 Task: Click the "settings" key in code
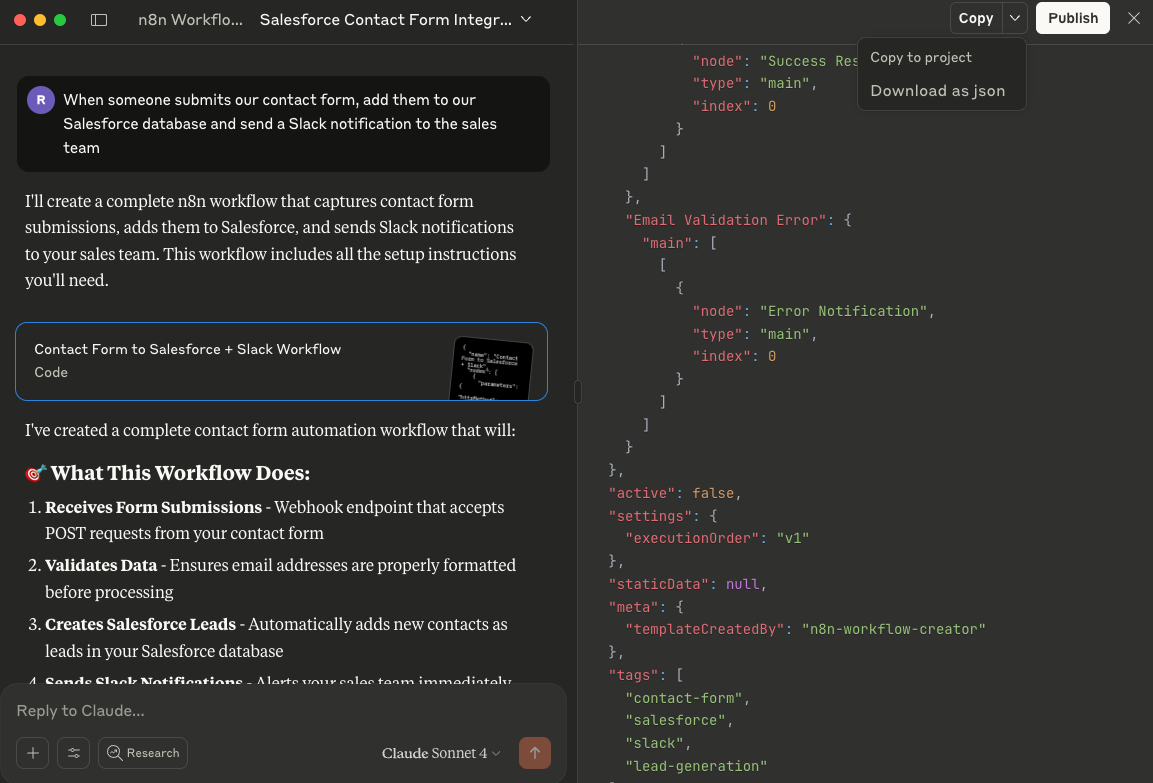click(650, 516)
